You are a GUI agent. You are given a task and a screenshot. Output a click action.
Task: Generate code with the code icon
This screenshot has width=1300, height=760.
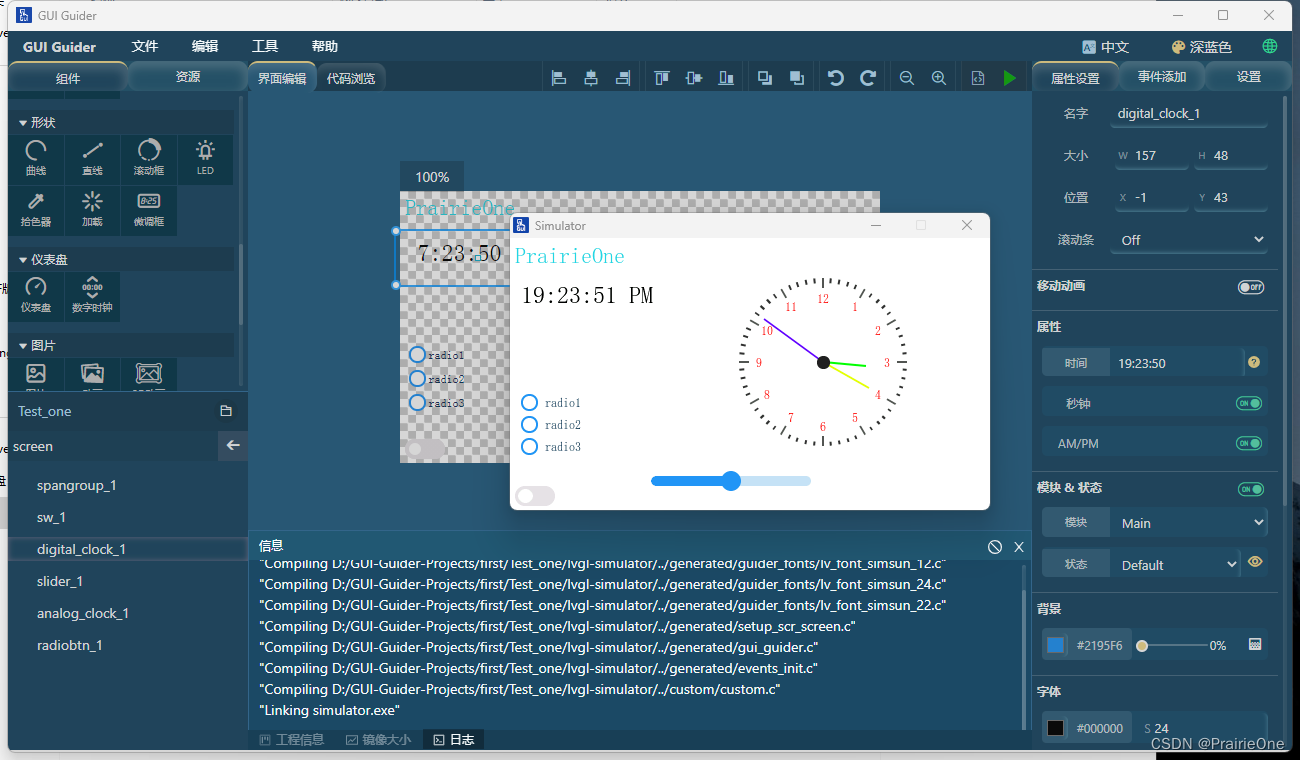978,78
